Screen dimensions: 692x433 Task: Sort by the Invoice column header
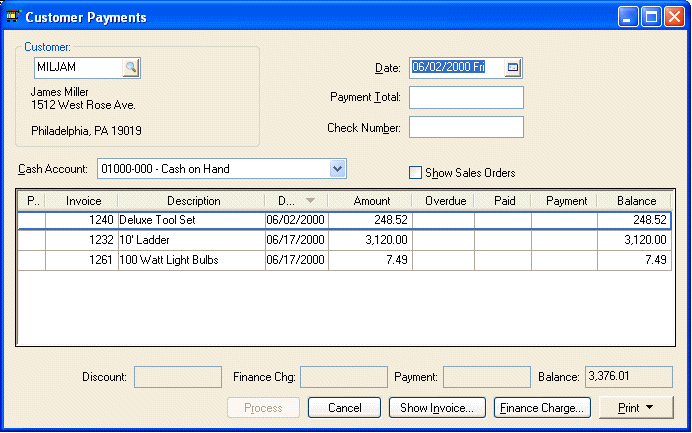coord(82,201)
